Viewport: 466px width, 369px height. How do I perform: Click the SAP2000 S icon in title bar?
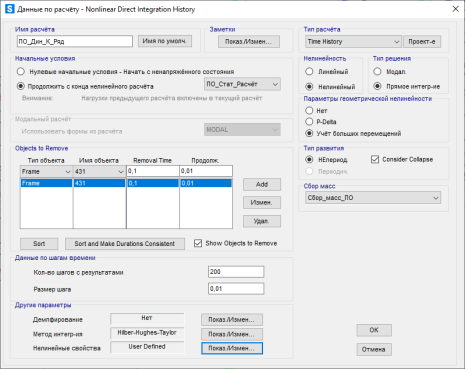pyautogui.click(x=10, y=9)
